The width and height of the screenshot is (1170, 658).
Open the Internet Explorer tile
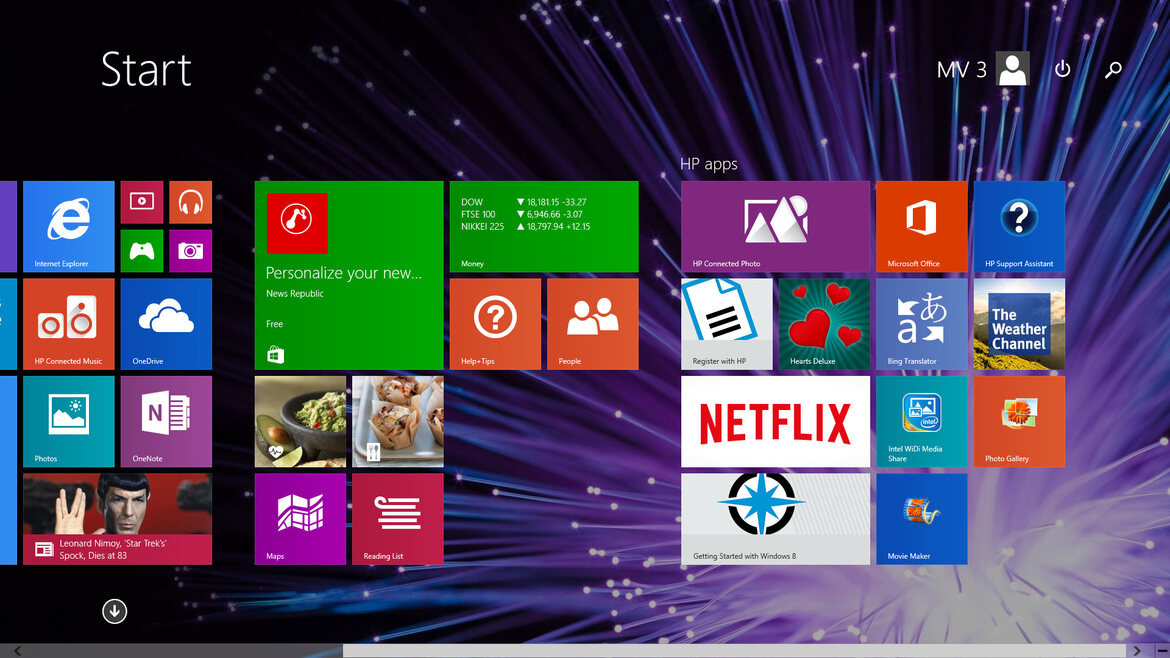69,226
